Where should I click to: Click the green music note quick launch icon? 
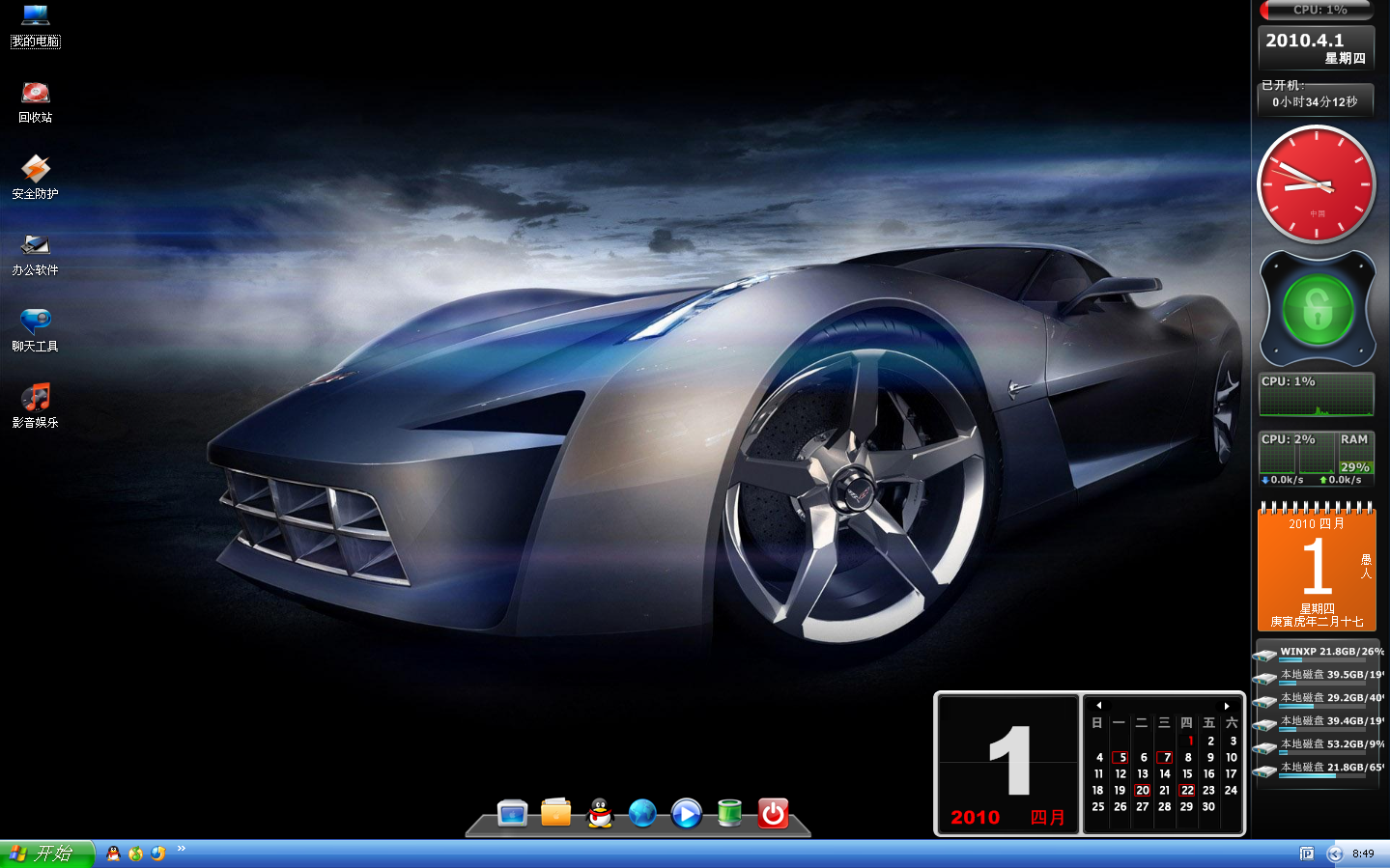point(135,854)
